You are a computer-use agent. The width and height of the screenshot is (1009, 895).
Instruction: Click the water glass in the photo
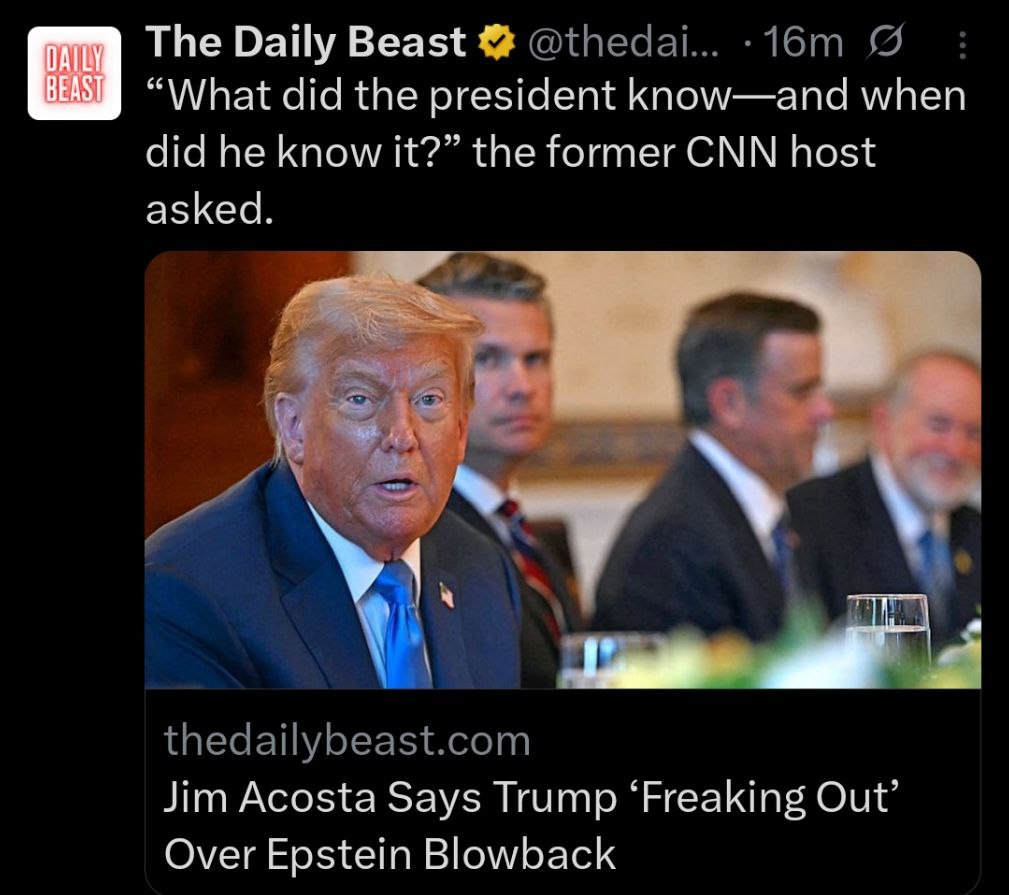[887, 632]
